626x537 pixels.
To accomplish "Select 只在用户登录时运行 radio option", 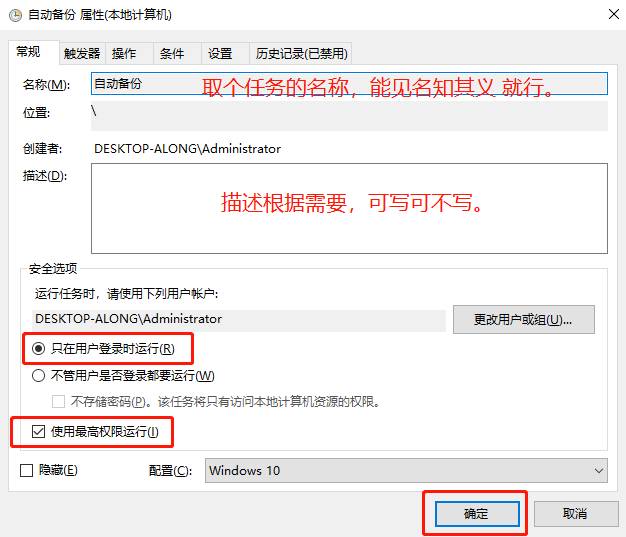I will tap(103, 349).
